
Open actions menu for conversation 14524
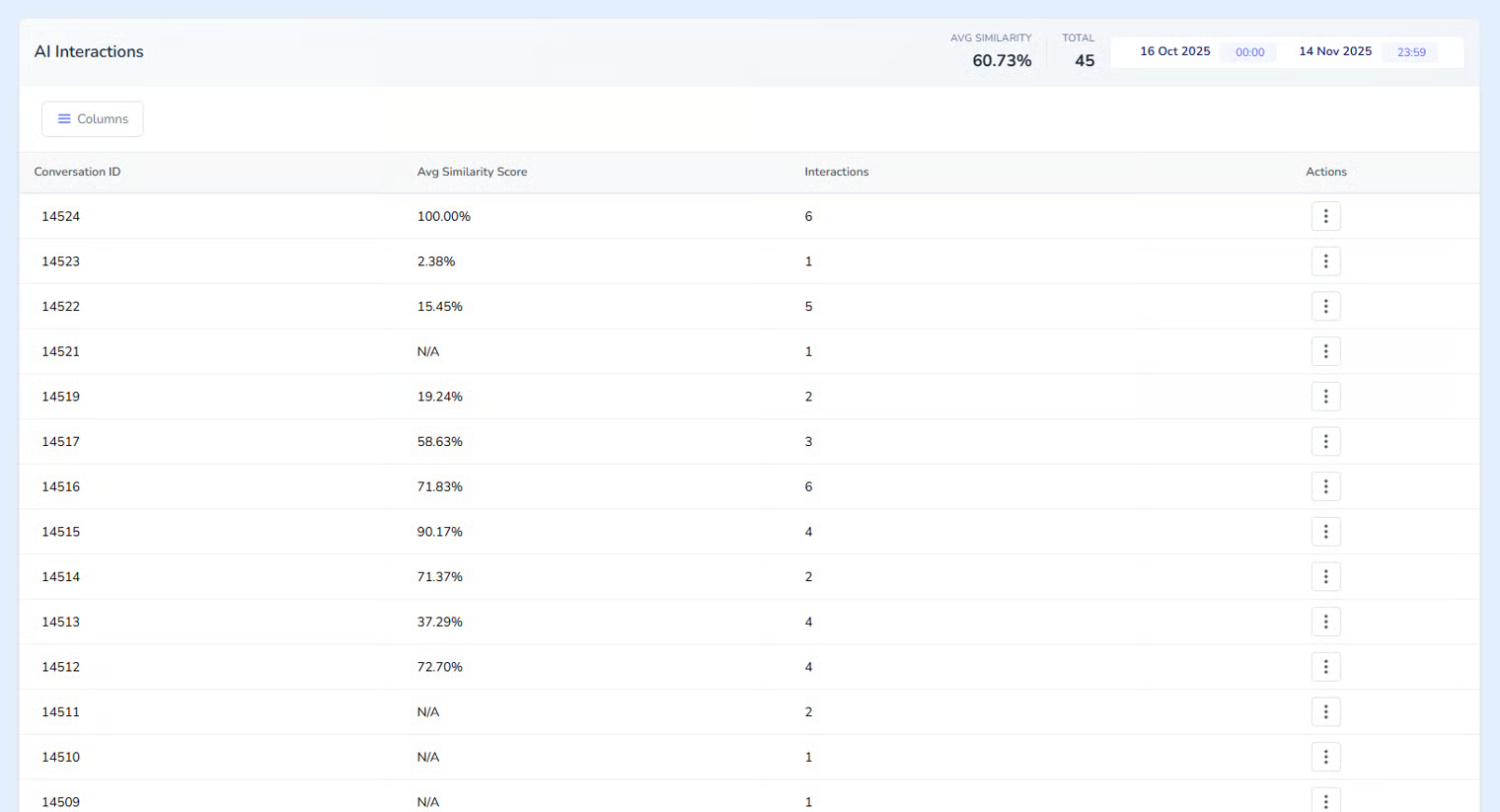click(x=1325, y=216)
